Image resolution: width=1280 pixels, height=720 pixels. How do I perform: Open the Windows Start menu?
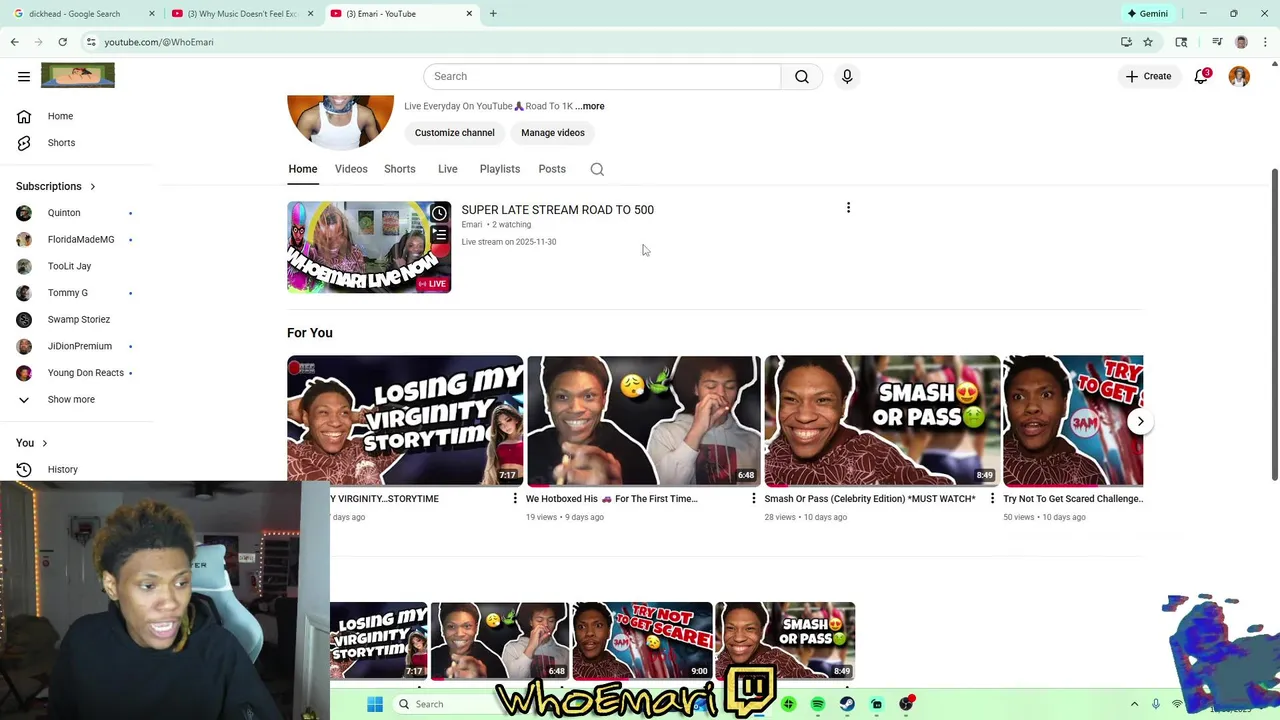pyautogui.click(x=375, y=704)
